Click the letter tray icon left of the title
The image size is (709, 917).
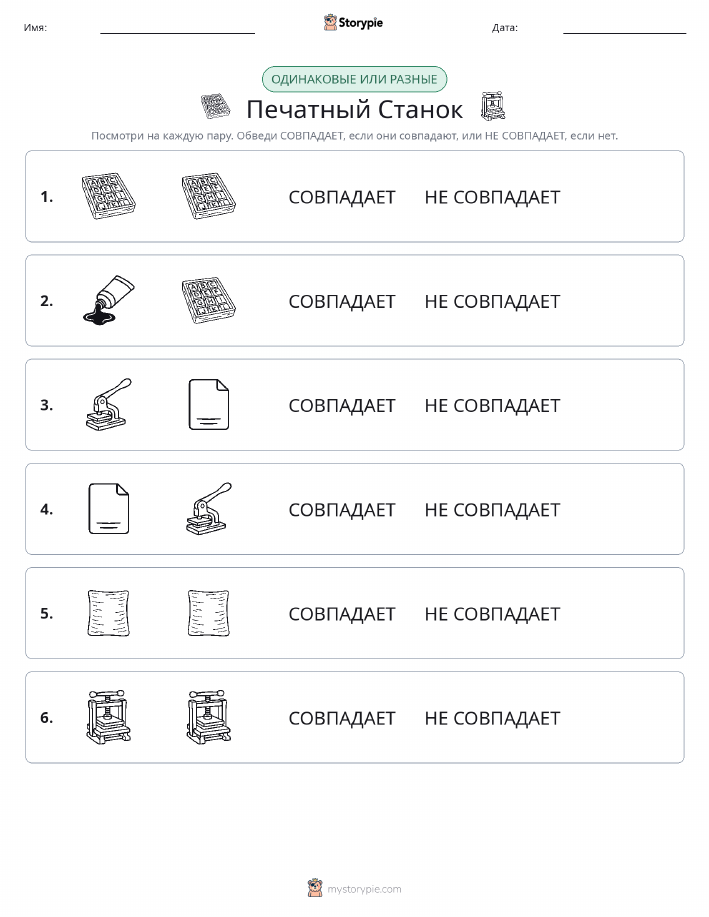[215, 106]
